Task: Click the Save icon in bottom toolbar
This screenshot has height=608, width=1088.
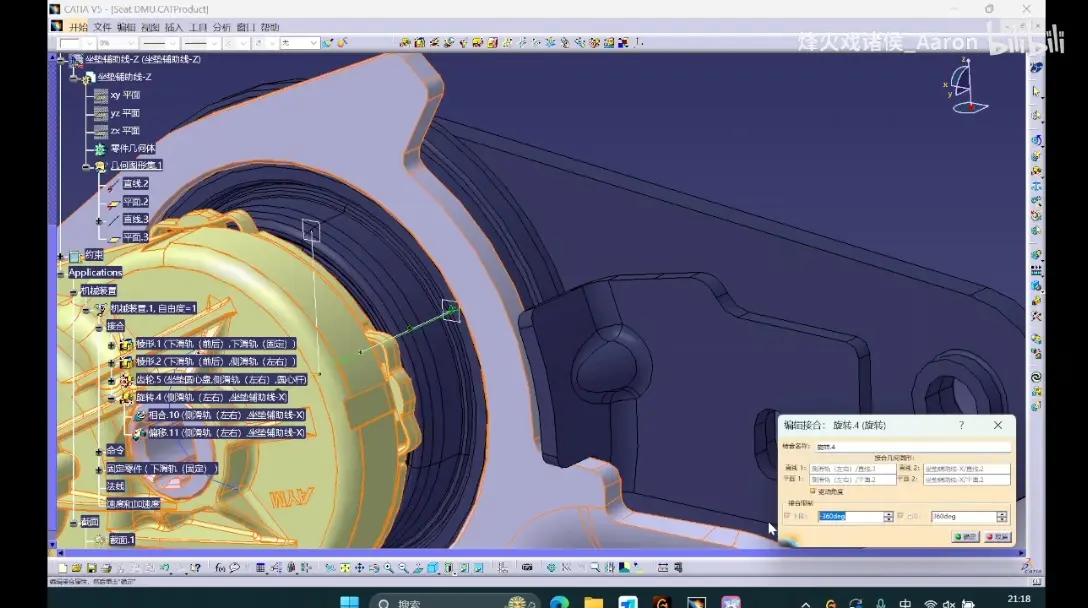Action: click(92, 568)
